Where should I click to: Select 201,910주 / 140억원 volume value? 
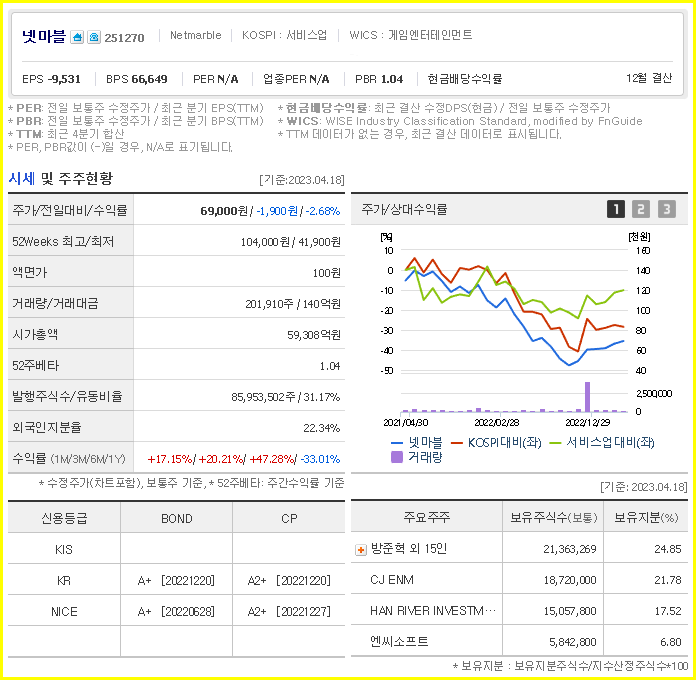point(293,304)
